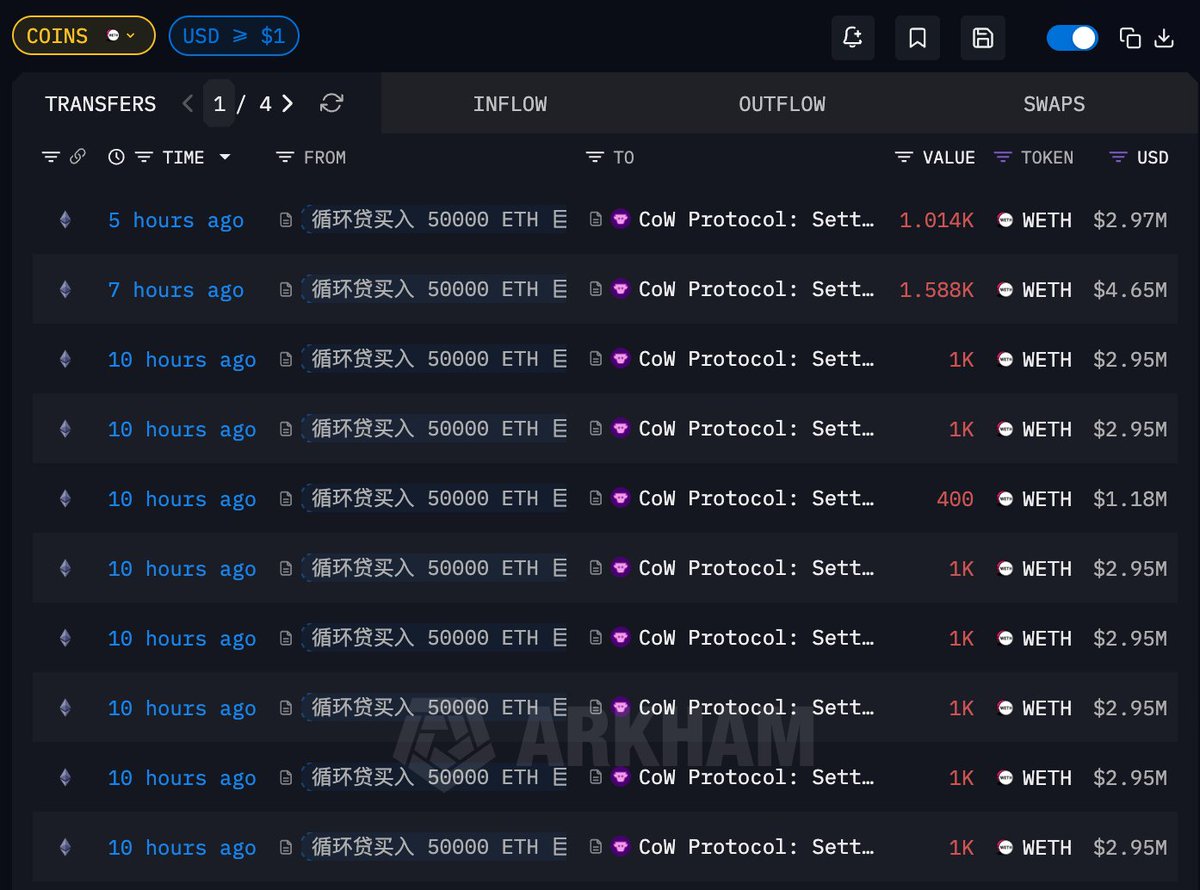
Task: Go to the next transfers page
Action: 288,104
